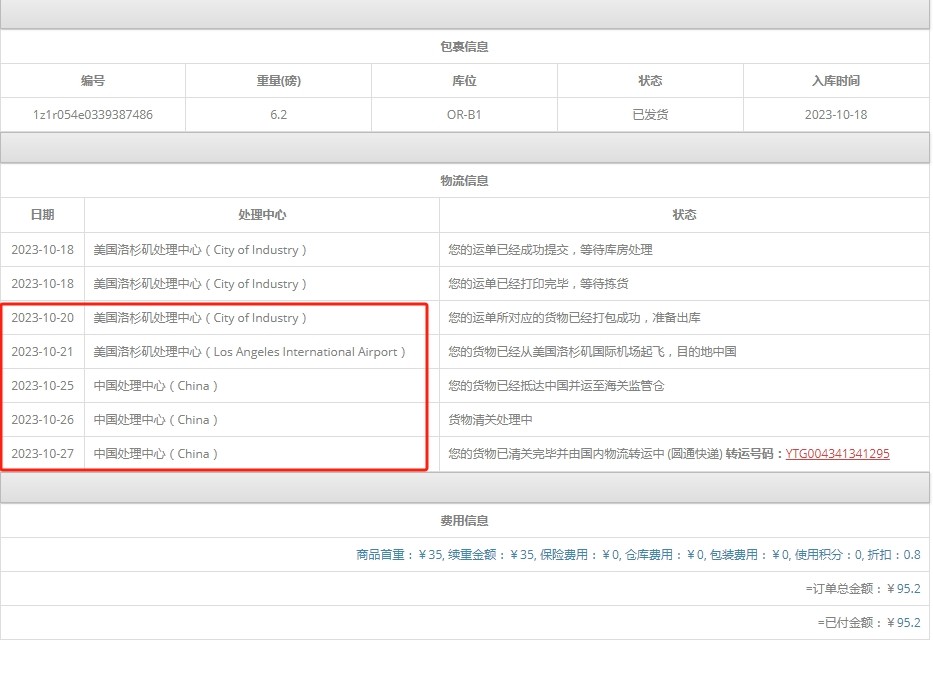Click the 日期 column header

pyautogui.click(x=42, y=215)
